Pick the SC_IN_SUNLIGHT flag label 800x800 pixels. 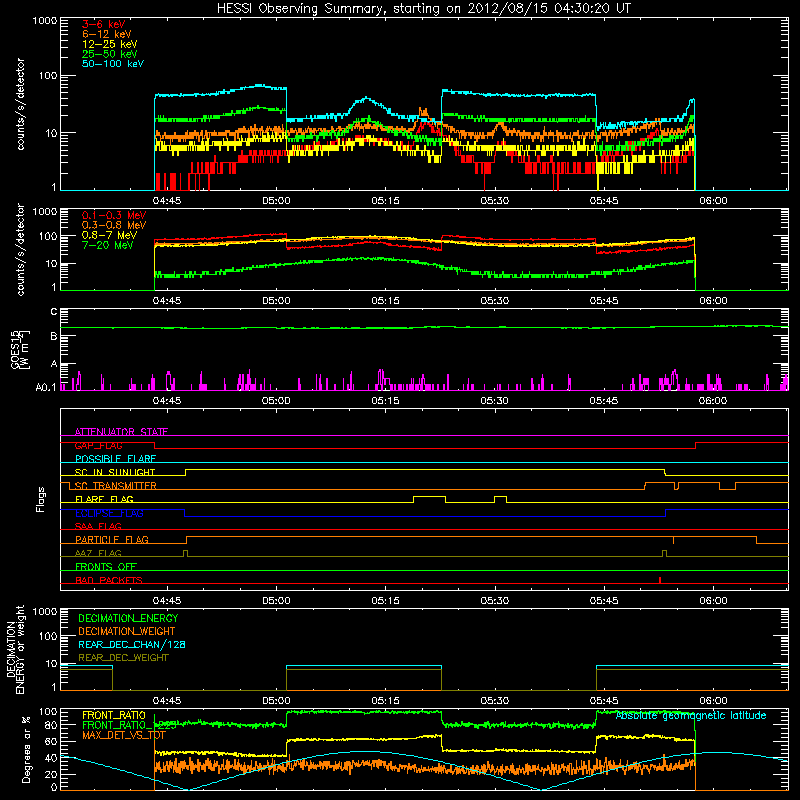[115, 472]
